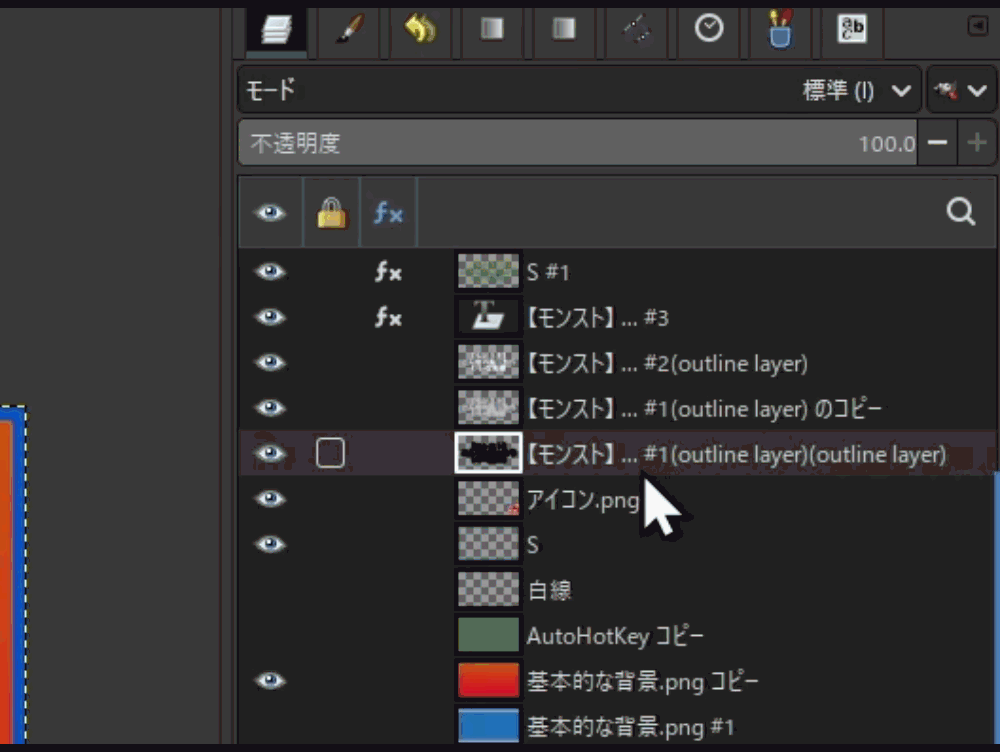Toggle lock checkbox on the selected layer
This screenshot has height=752, width=1000.
point(330,454)
